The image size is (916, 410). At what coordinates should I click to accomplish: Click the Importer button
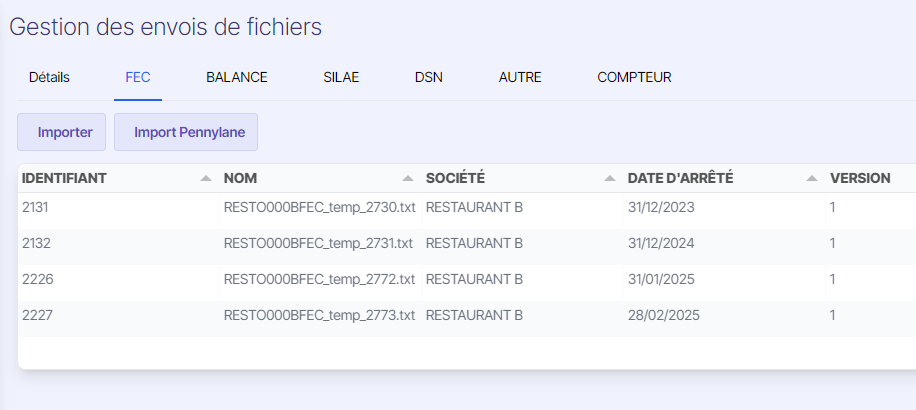(61, 132)
